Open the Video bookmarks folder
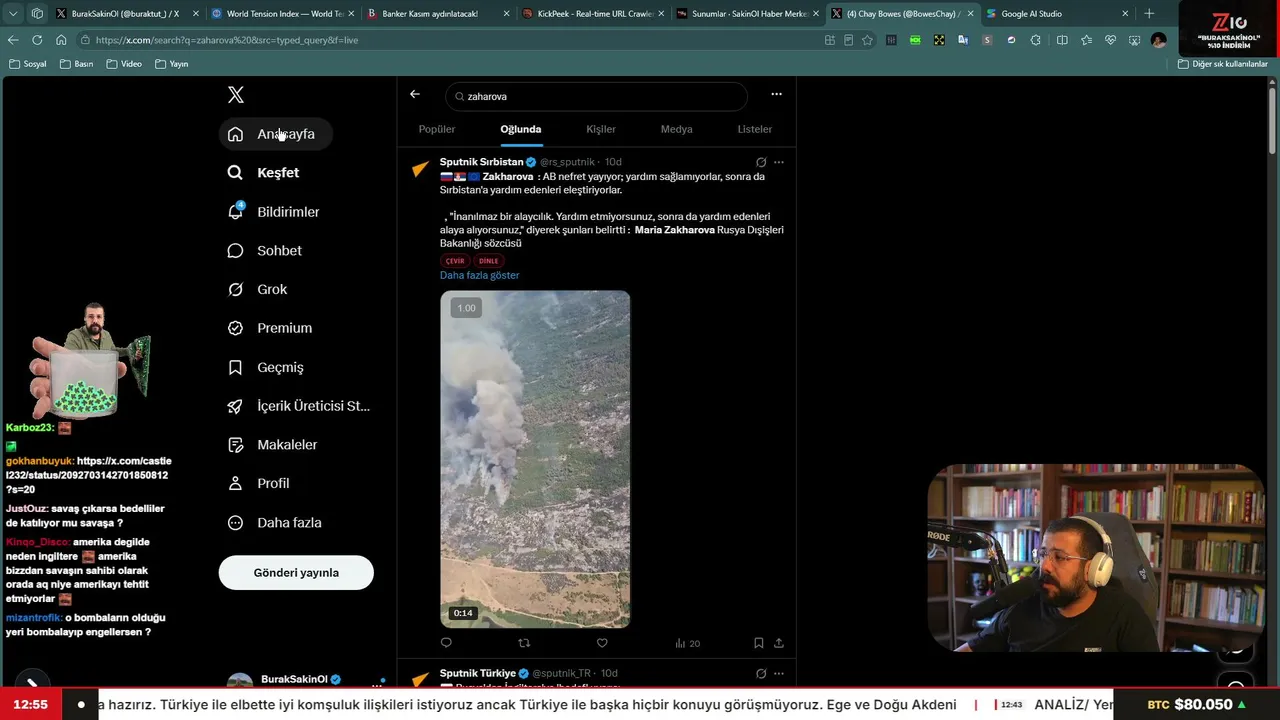The image size is (1280, 720). click(124, 64)
